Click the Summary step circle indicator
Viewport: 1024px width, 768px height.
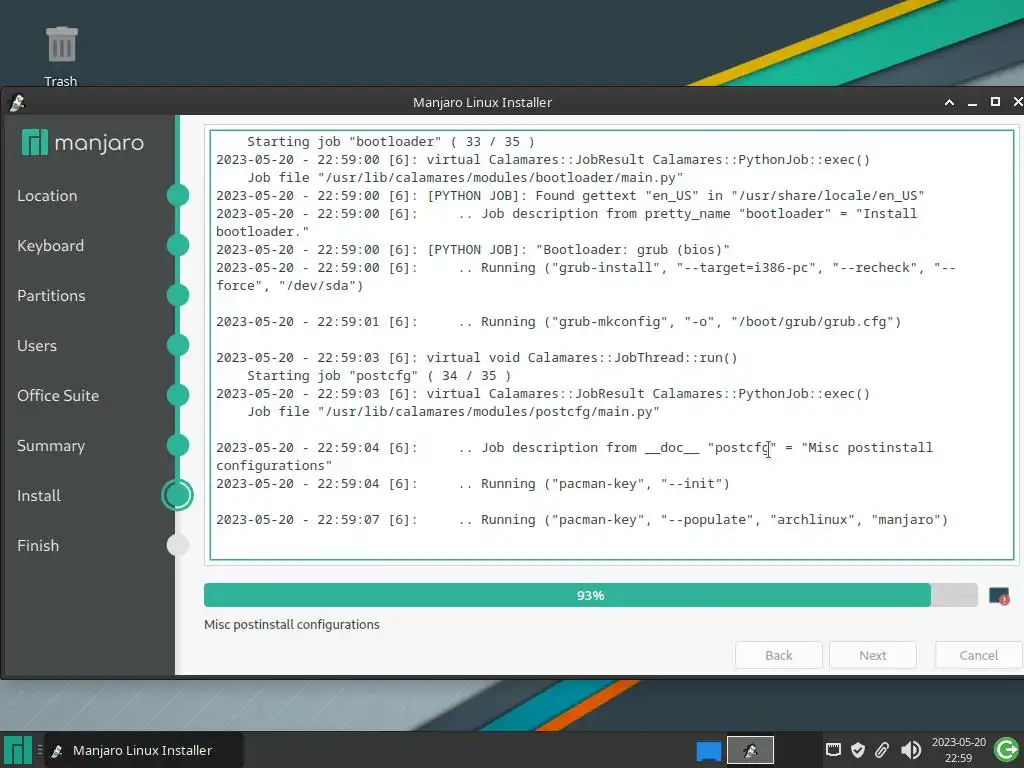pyautogui.click(x=178, y=445)
